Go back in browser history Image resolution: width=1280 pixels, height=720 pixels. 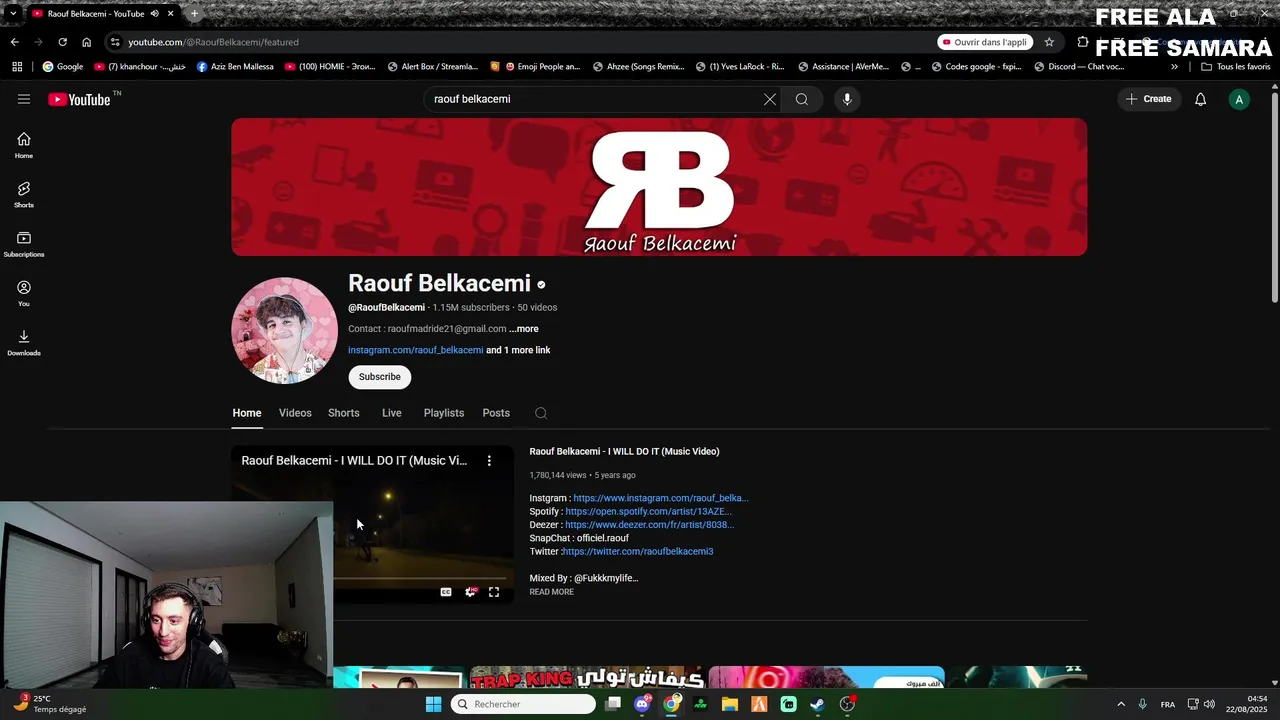click(x=14, y=42)
